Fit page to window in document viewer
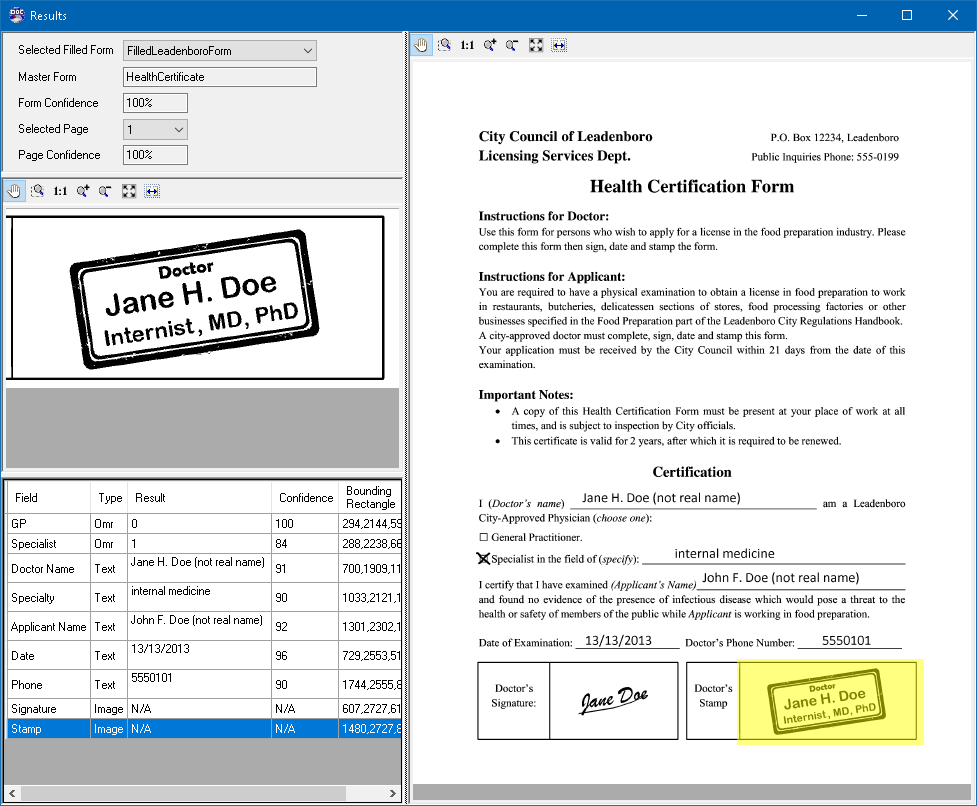This screenshot has height=806, width=977. point(536,45)
